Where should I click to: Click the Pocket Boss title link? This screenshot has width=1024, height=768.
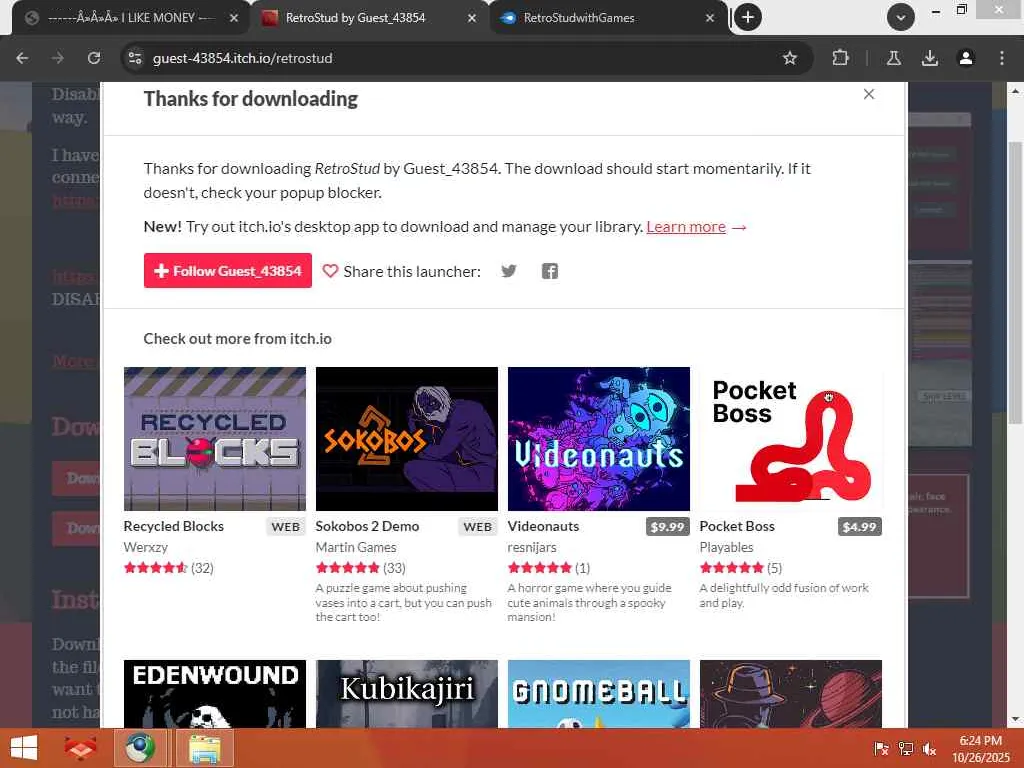point(737,526)
